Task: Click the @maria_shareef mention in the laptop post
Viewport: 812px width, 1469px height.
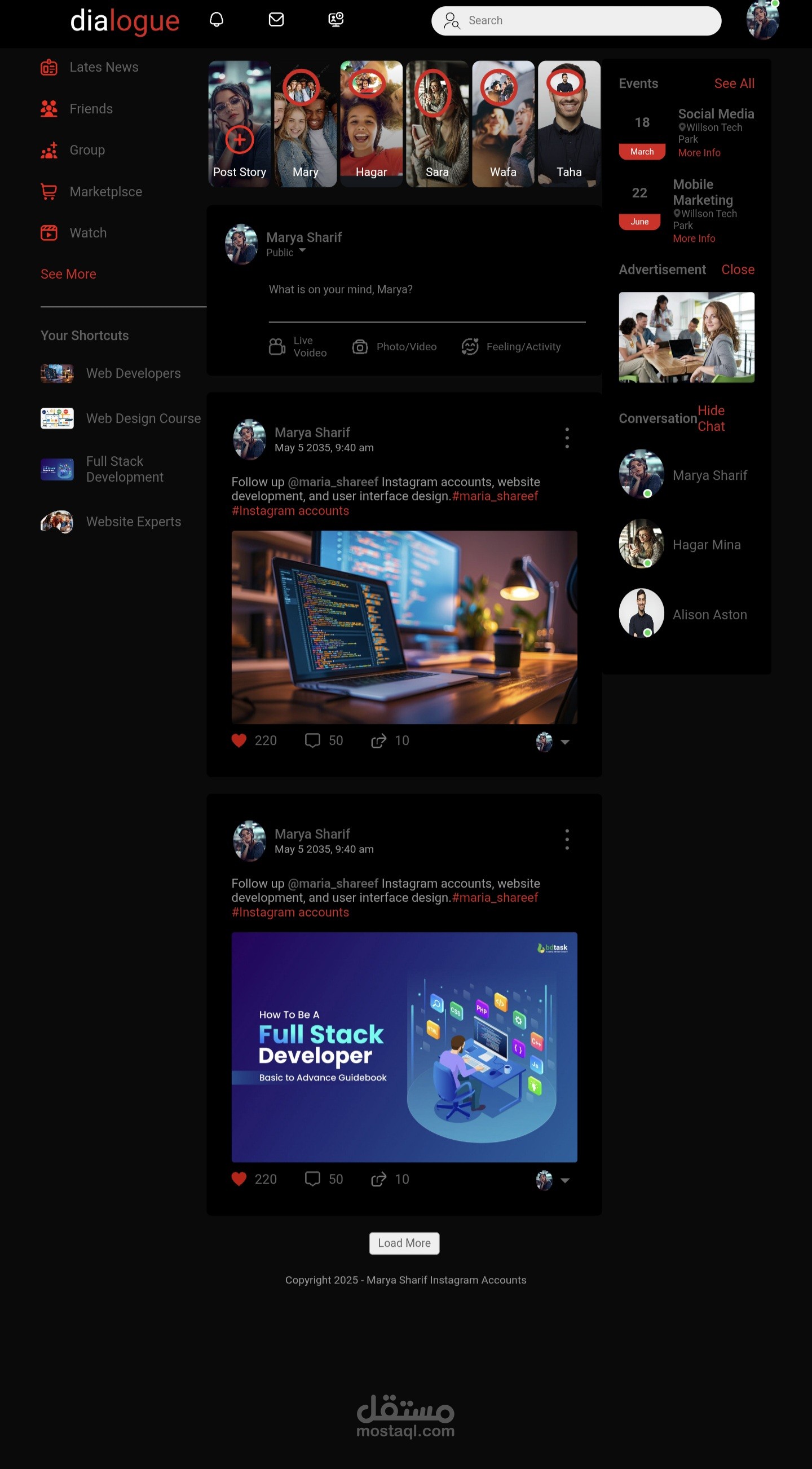Action: pos(333,482)
